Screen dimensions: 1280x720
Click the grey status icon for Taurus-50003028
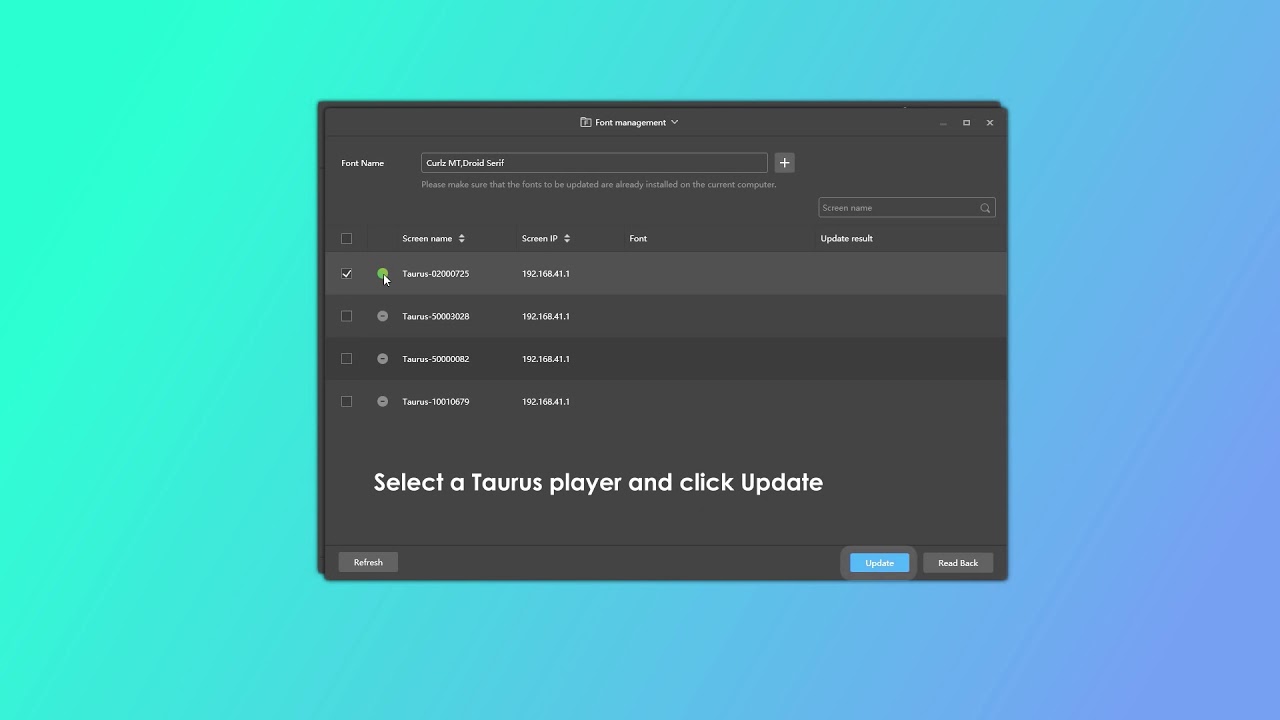pyautogui.click(x=382, y=316)
